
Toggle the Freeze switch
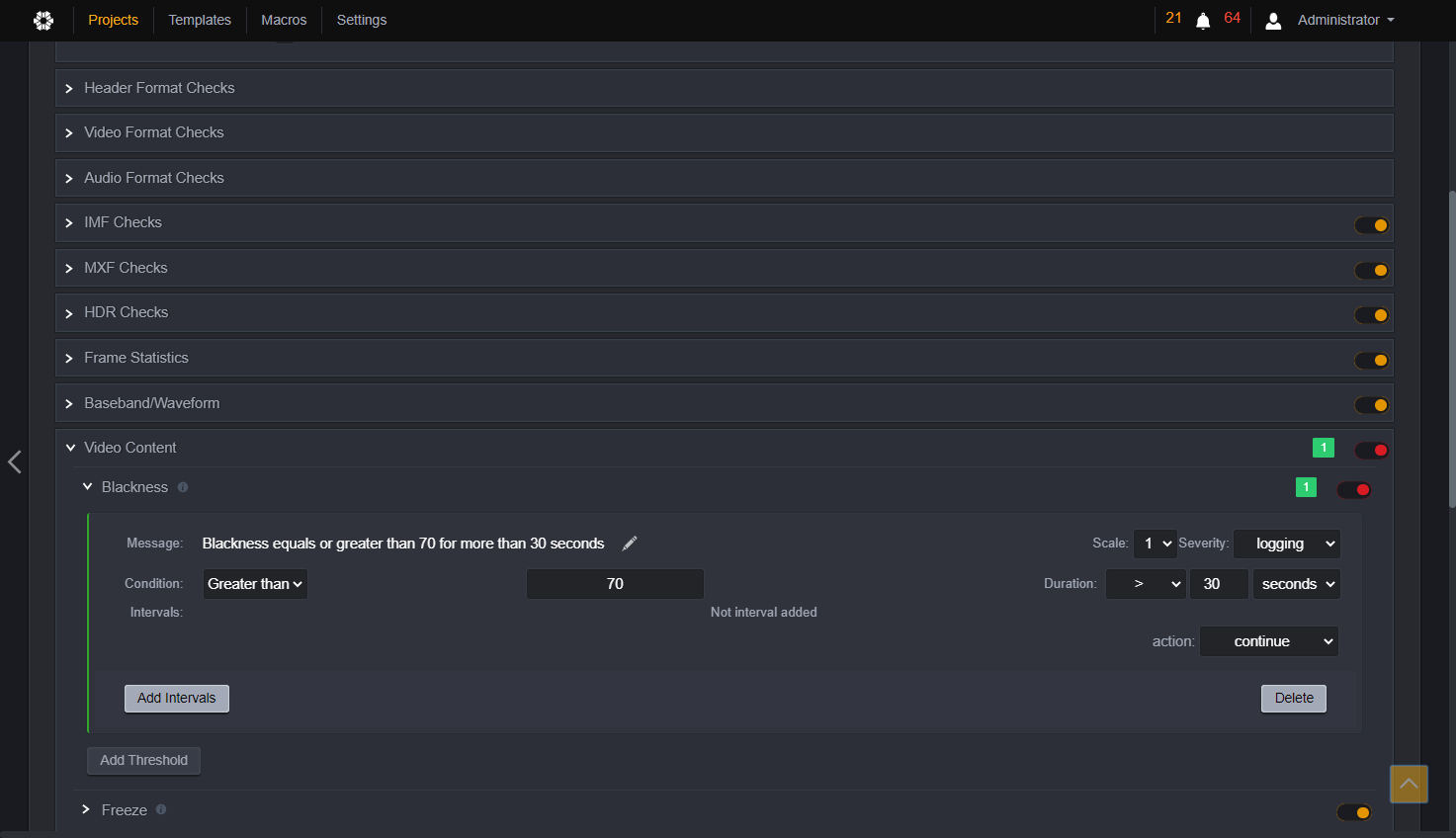pyautogui.click(x=1354, y=812)
